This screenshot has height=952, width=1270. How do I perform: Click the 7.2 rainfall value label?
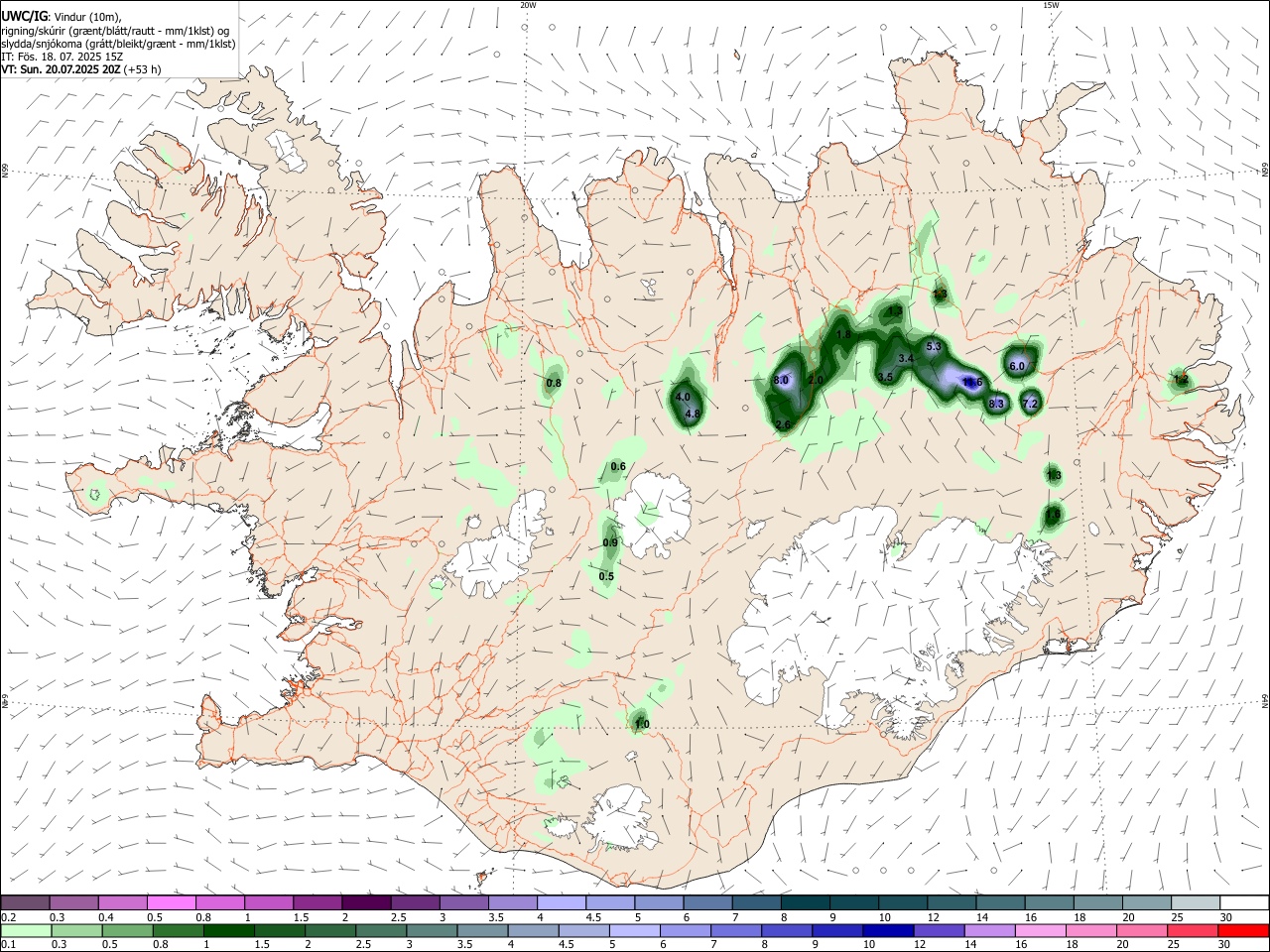[1030, 404]
